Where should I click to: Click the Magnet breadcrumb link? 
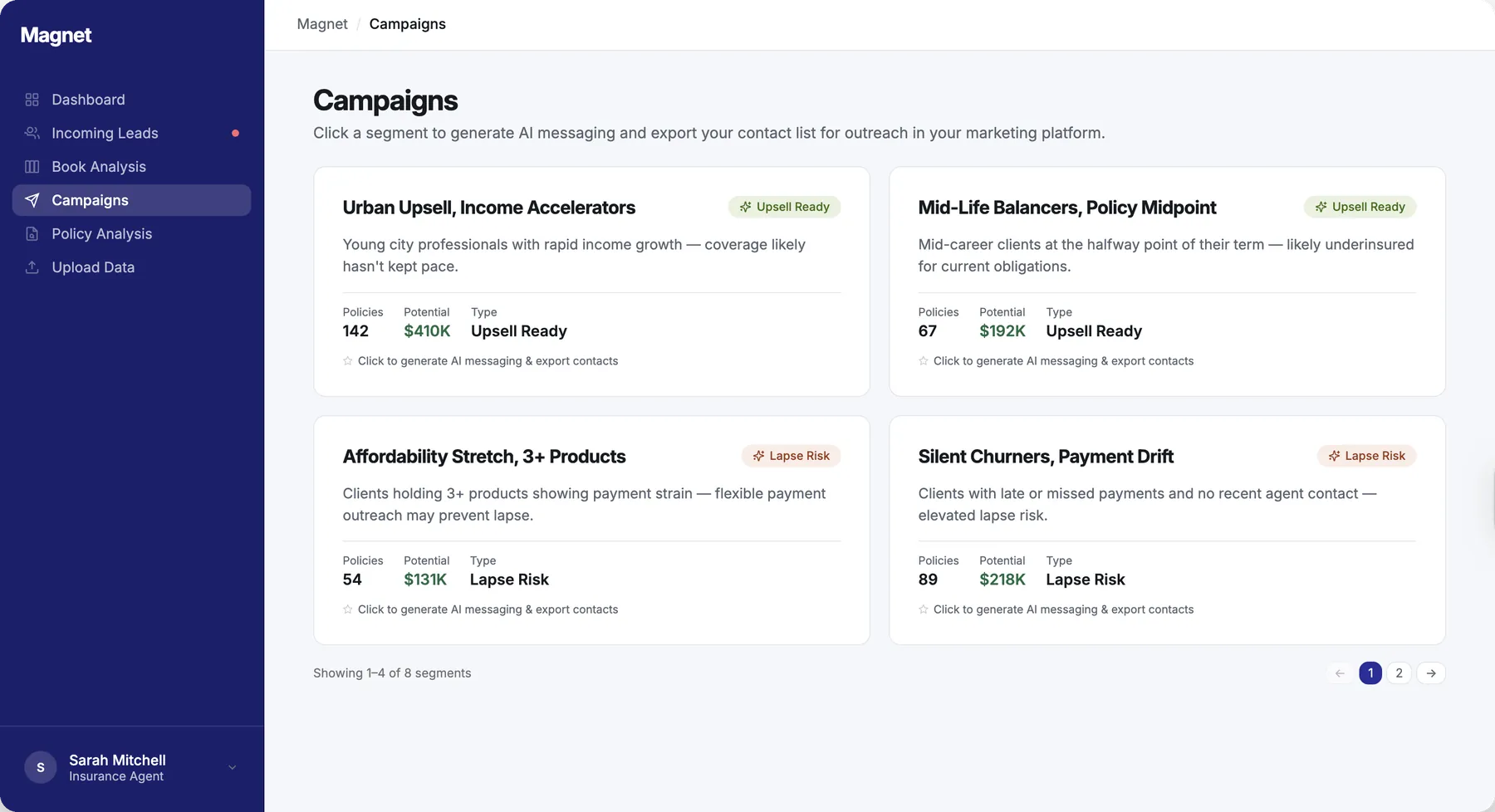(x=322, y=24)
